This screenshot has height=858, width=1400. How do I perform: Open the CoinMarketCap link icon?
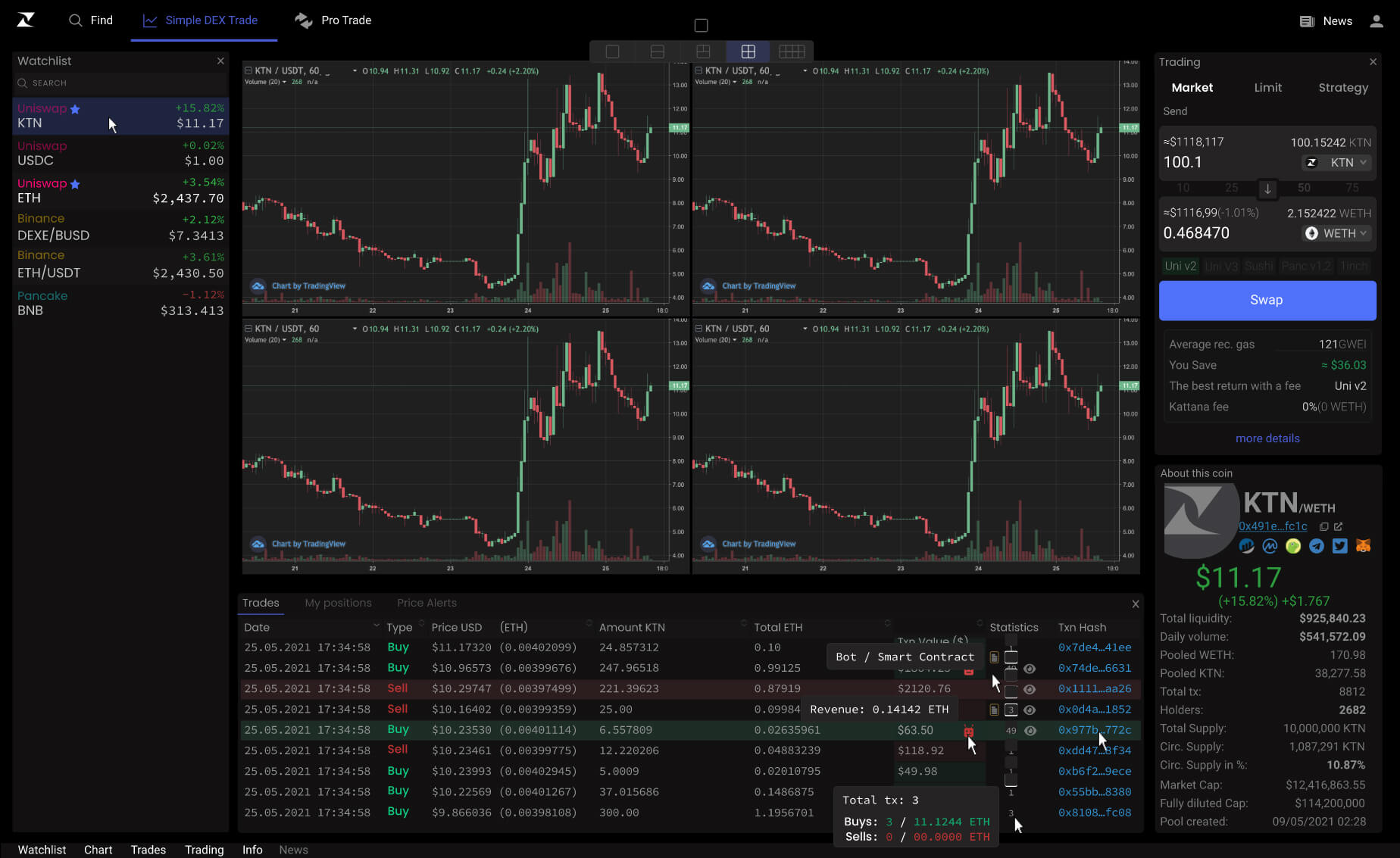pos(1270,546)
